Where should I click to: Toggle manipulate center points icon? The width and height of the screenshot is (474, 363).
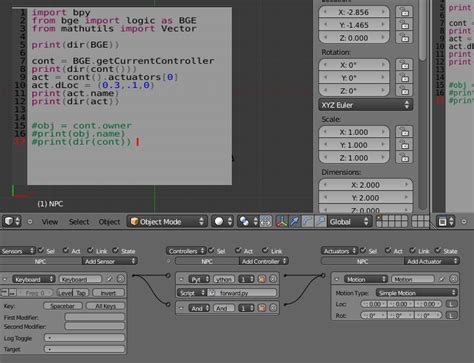click(x=266, y=222)
